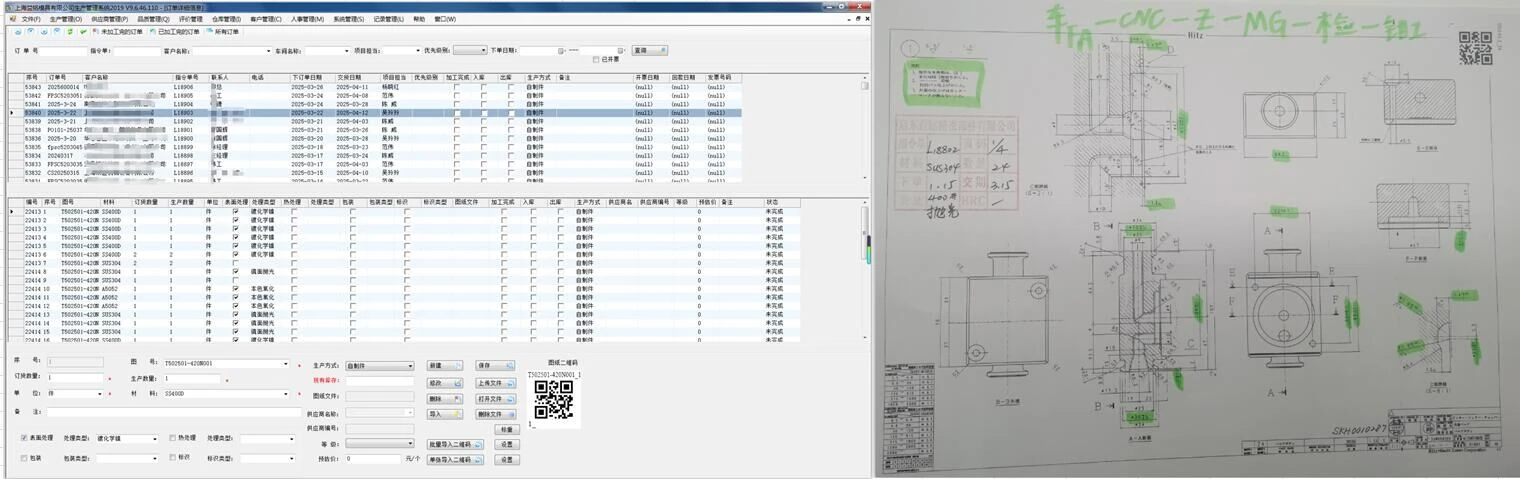
Task: Click the 上传文件 button
Action: click(495, 383)
